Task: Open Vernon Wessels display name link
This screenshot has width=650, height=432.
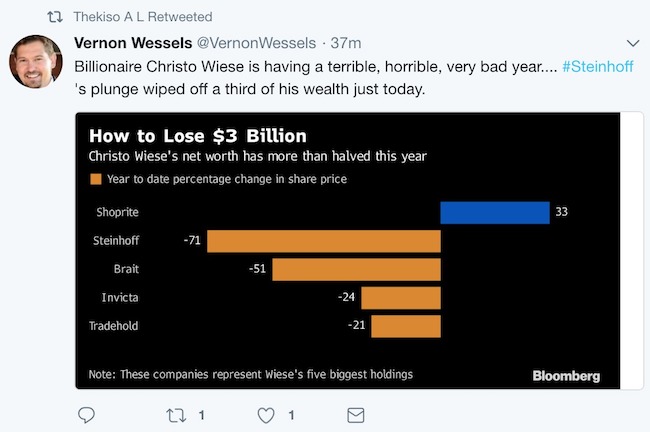Action: point(133,43)
